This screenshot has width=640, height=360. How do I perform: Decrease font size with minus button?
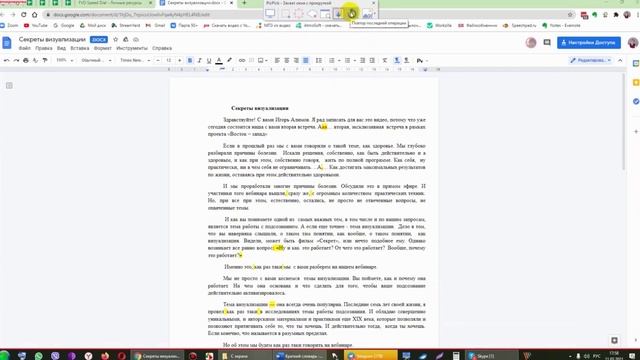pyautogui.click(x=158, y=60)
